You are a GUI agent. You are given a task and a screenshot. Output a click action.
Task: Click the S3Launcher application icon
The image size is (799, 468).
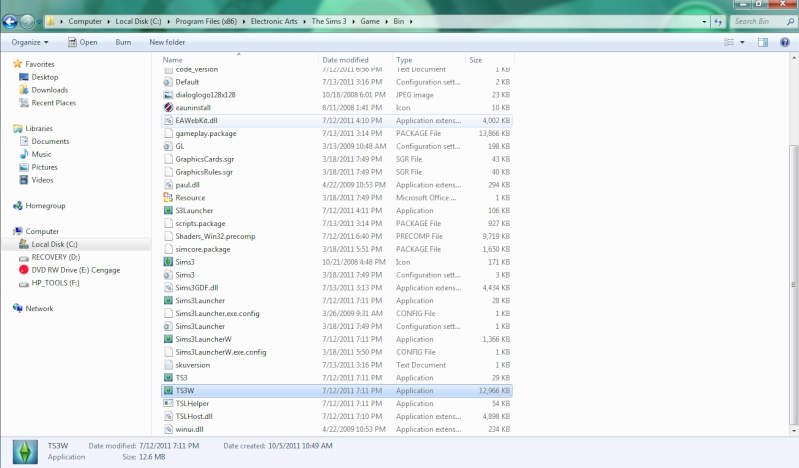click(x=168, y=211)
